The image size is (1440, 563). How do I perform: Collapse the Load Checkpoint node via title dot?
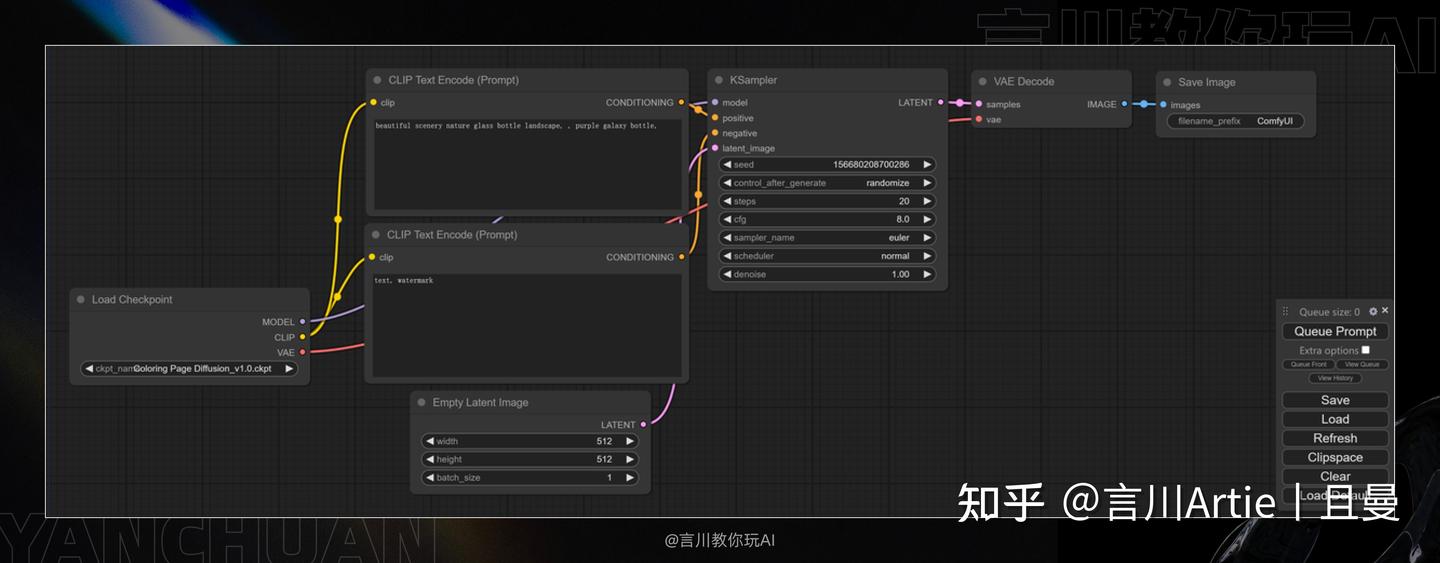coord(81,299)
